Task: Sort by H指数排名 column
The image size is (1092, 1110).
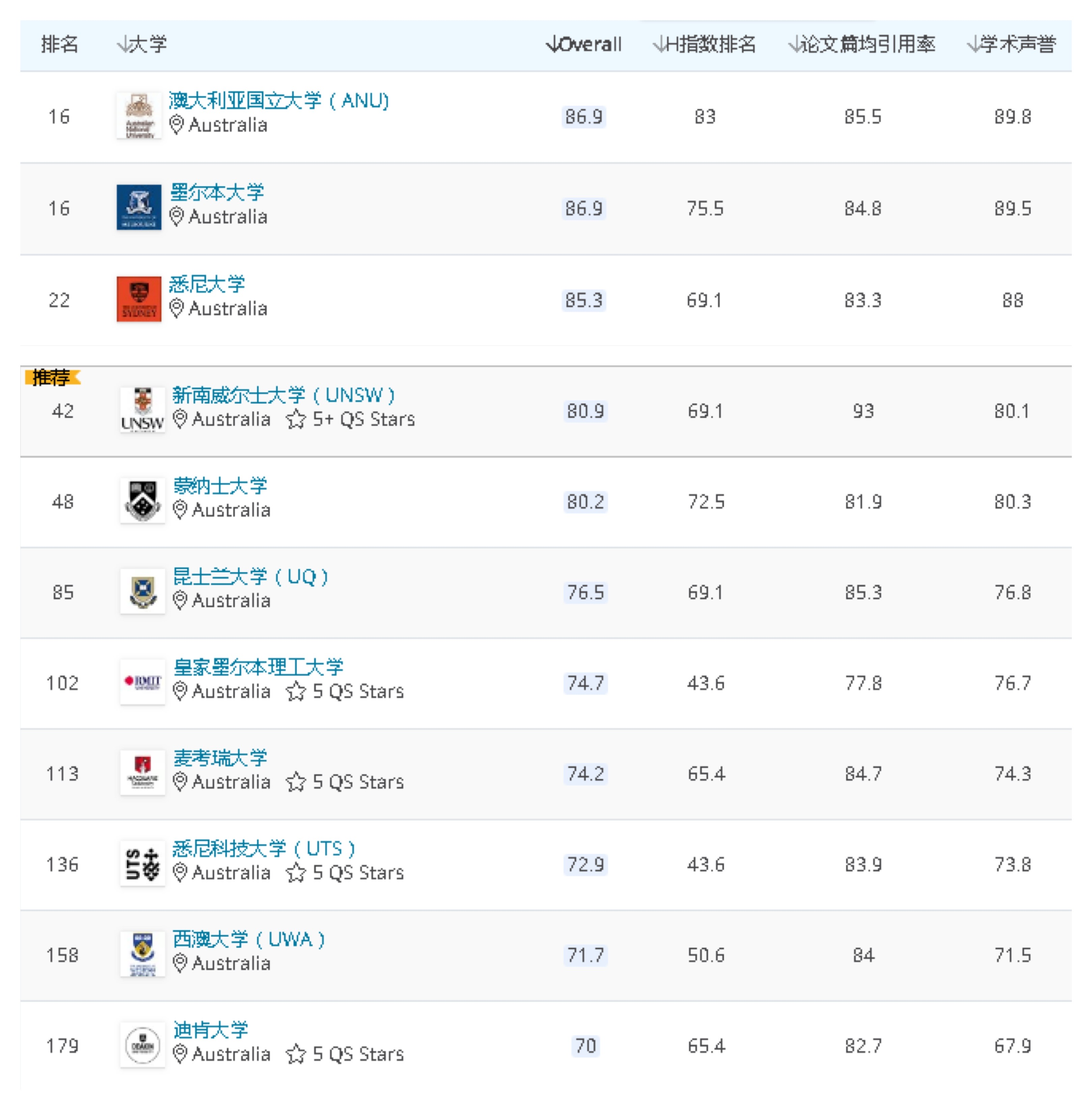Action: 704,44
